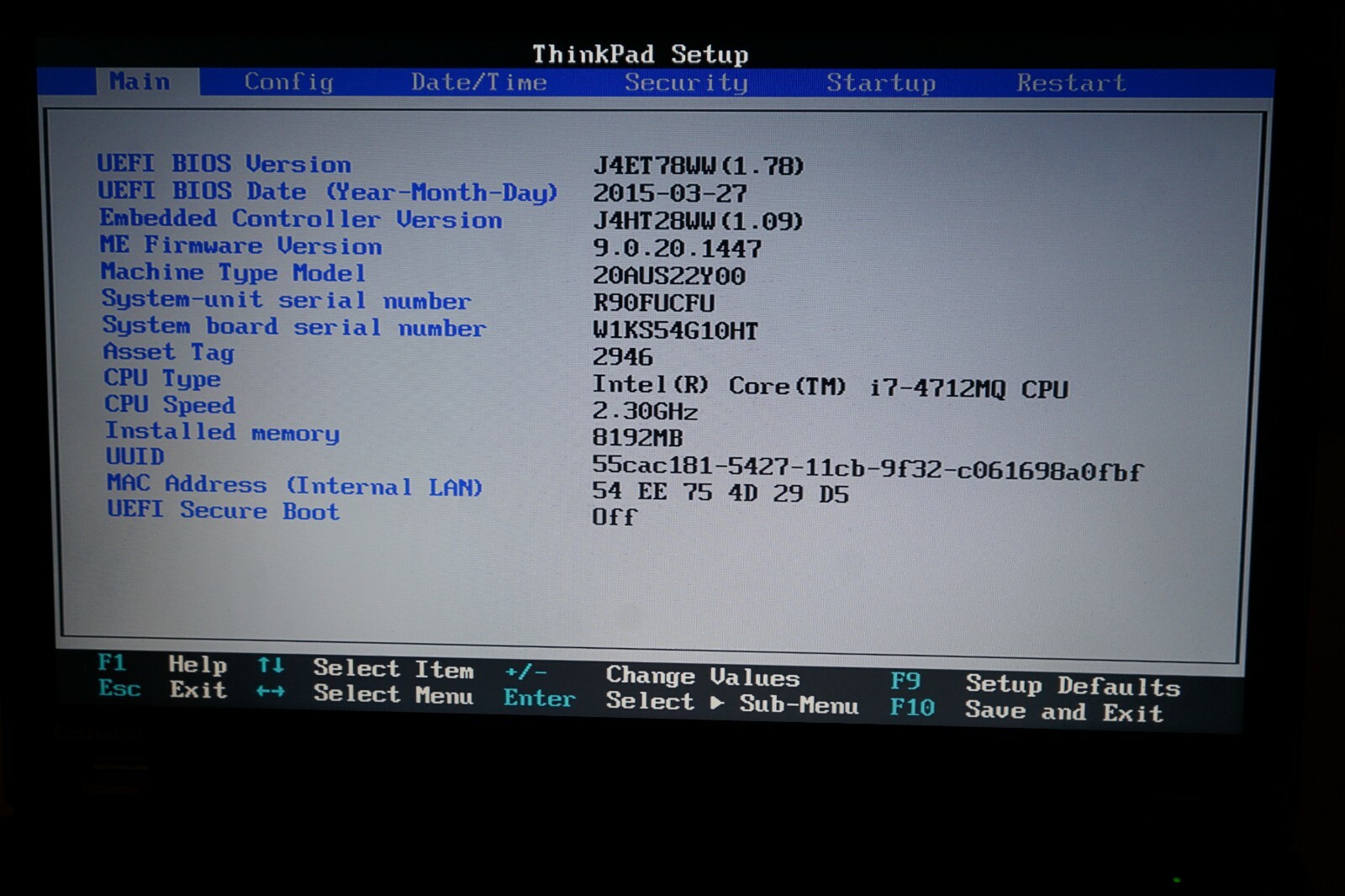
Task: Click MAC Address (Internal LAN) label
Action: click(x=295, y=485)
